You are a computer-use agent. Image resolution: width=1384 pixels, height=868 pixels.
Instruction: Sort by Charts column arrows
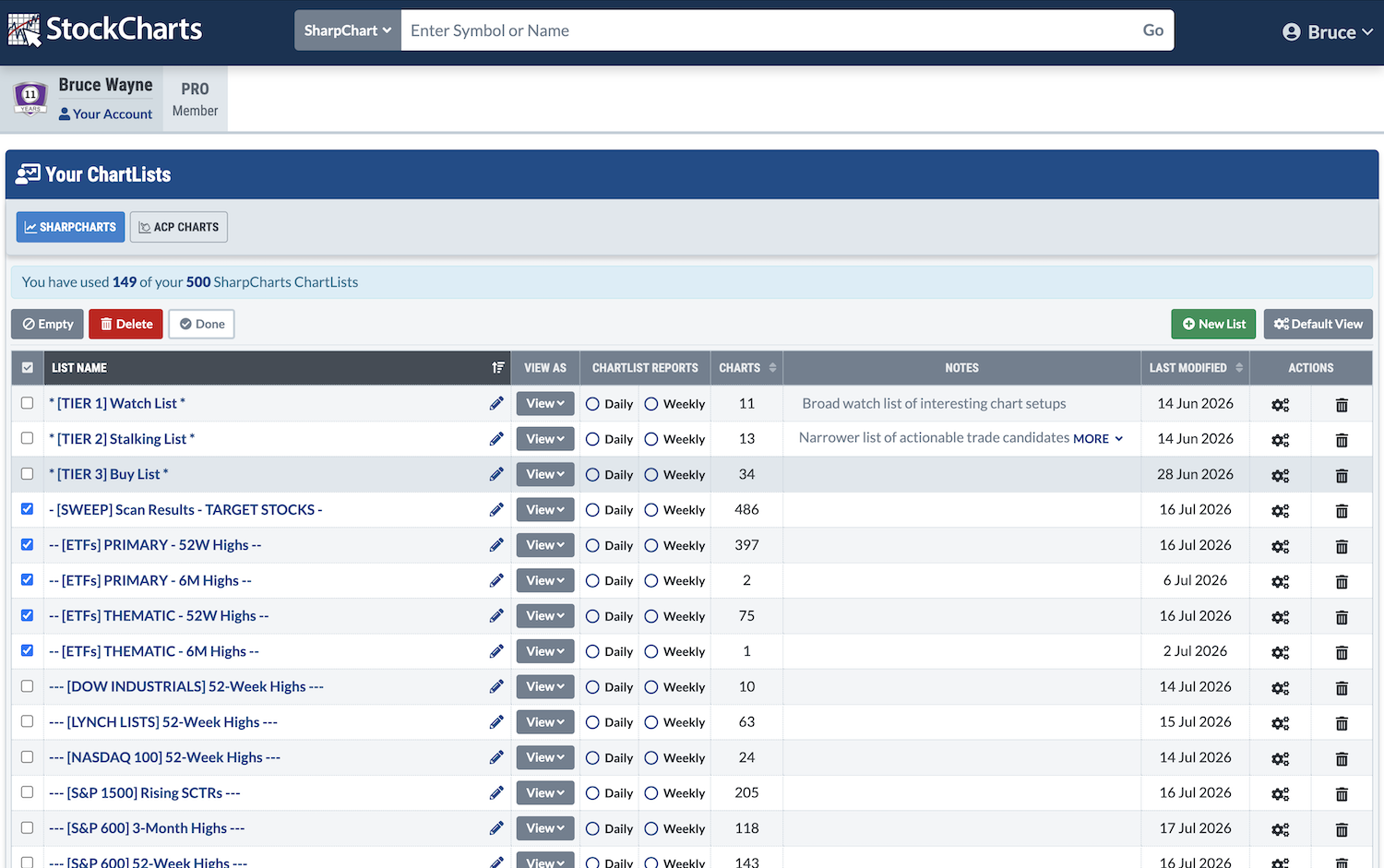click(x=772, y=367)
